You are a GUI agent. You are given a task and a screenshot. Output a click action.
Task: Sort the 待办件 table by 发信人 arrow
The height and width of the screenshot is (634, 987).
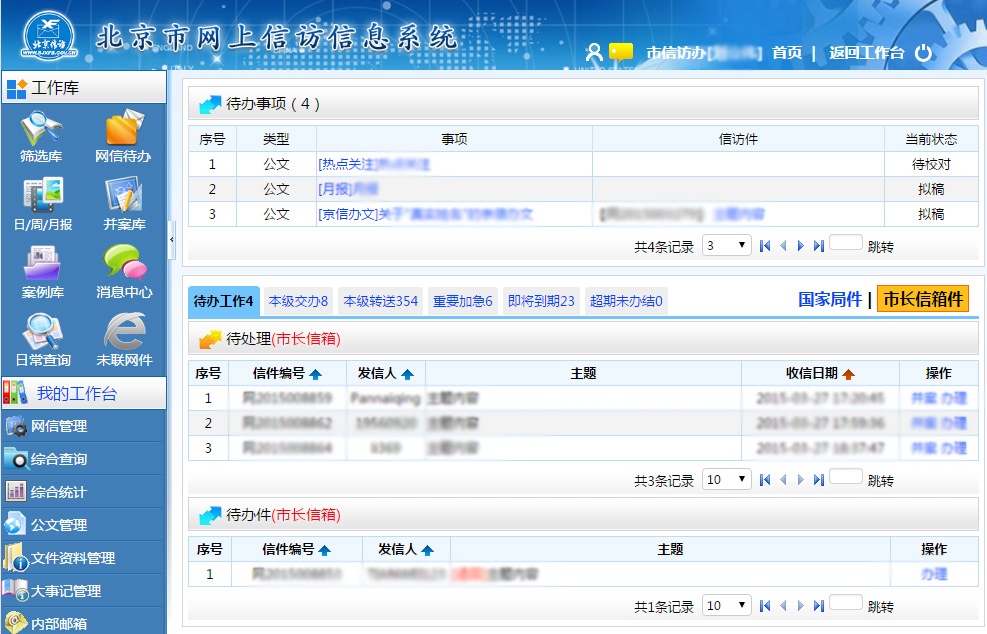pos(428,550)
